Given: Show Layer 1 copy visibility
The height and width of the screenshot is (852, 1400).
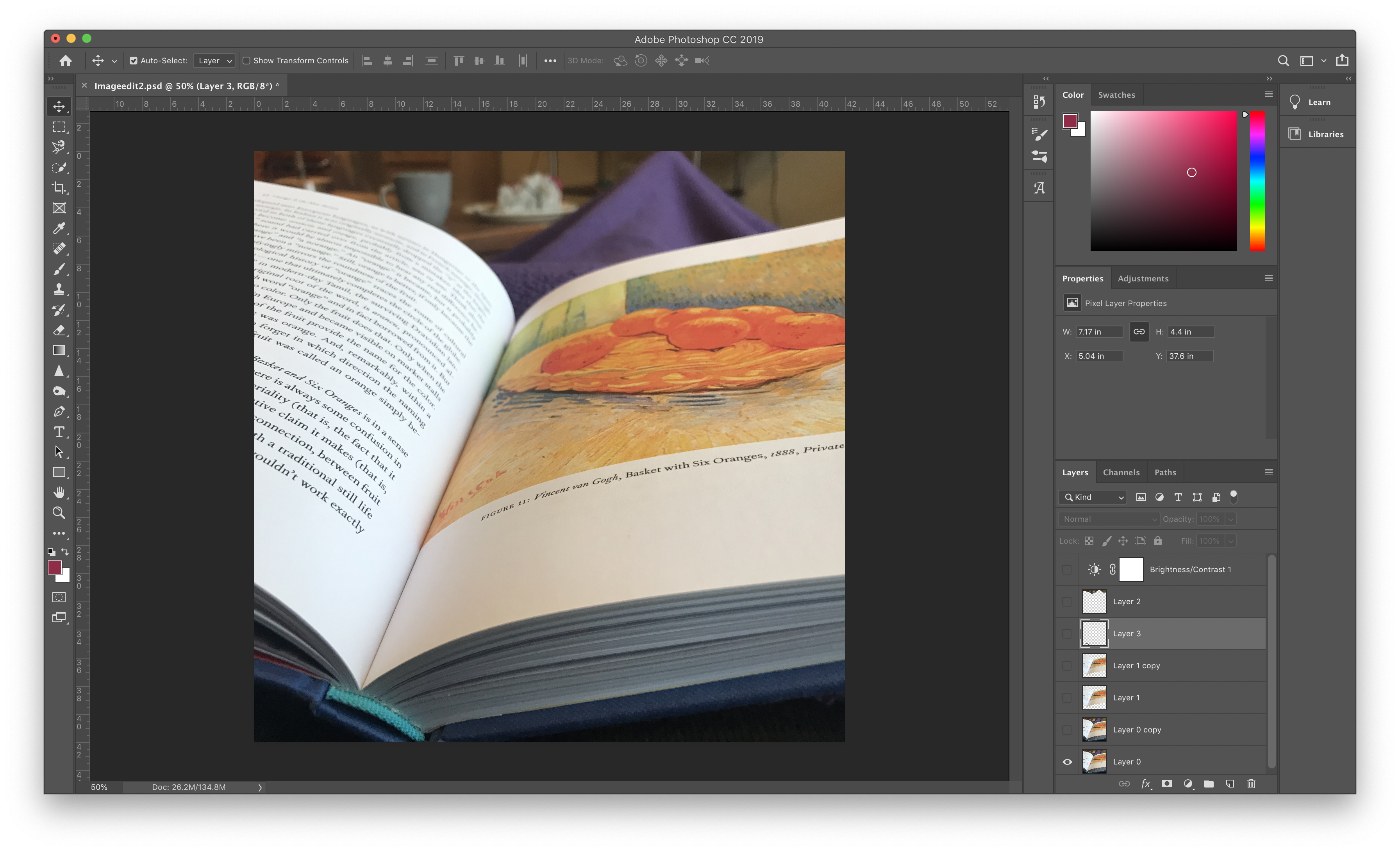Looking at the screenshot, I should (x=1067, y=666).
